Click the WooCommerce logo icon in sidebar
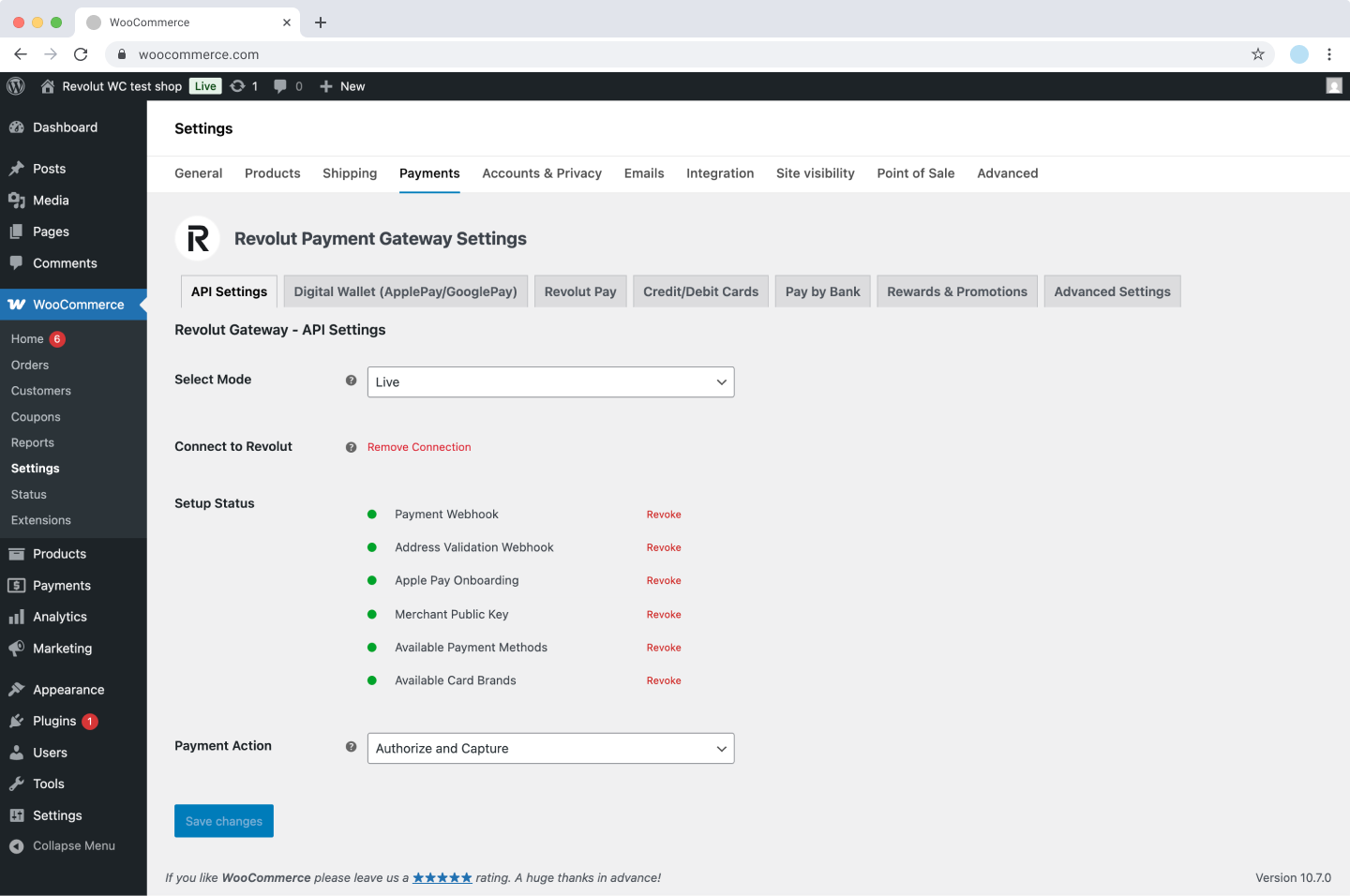1350x896 pixels. coord(17,305)
